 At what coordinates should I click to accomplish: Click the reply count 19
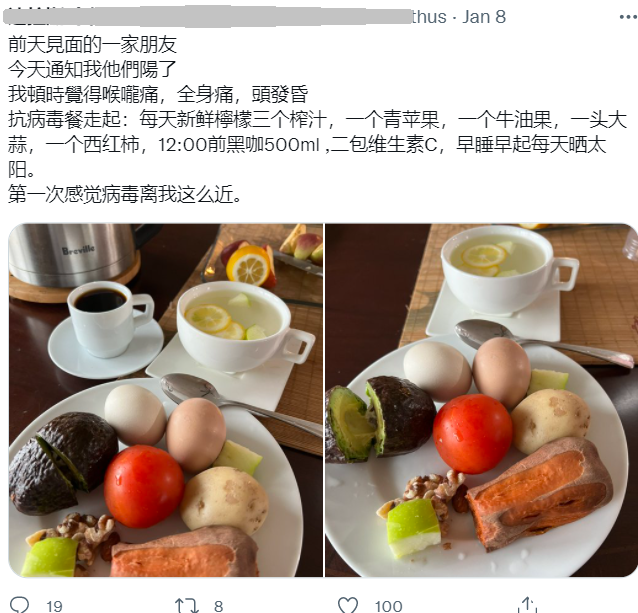54,606
